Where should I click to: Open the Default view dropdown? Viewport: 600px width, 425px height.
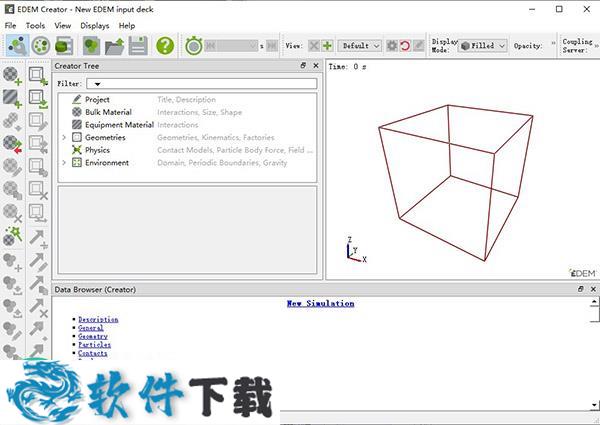click(360, 46)
